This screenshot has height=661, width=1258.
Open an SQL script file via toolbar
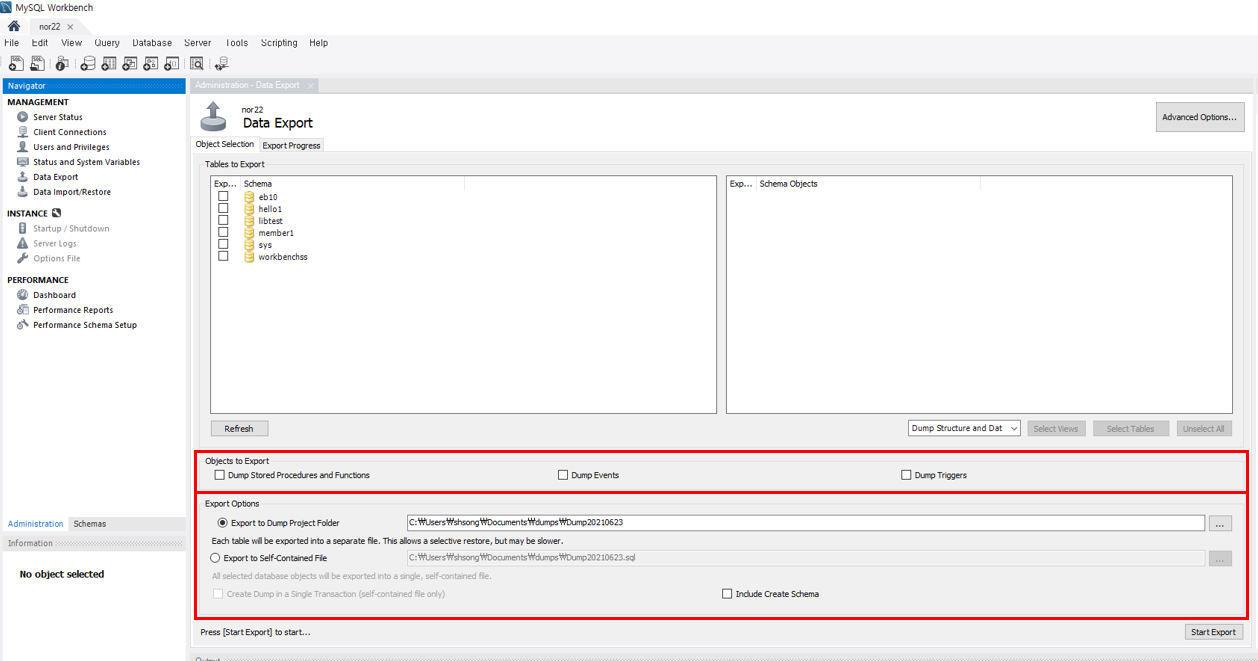pos(37,64)
